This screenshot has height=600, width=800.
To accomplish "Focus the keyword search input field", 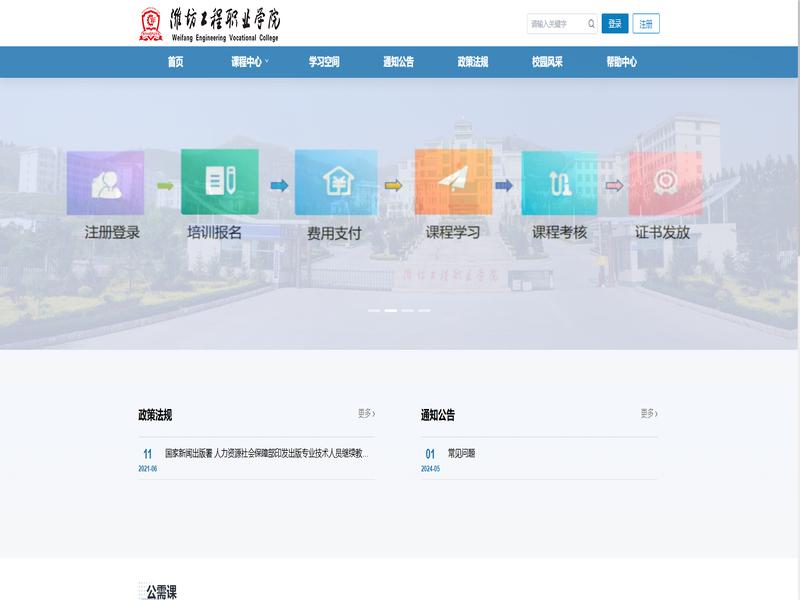I will pos(555,24).
